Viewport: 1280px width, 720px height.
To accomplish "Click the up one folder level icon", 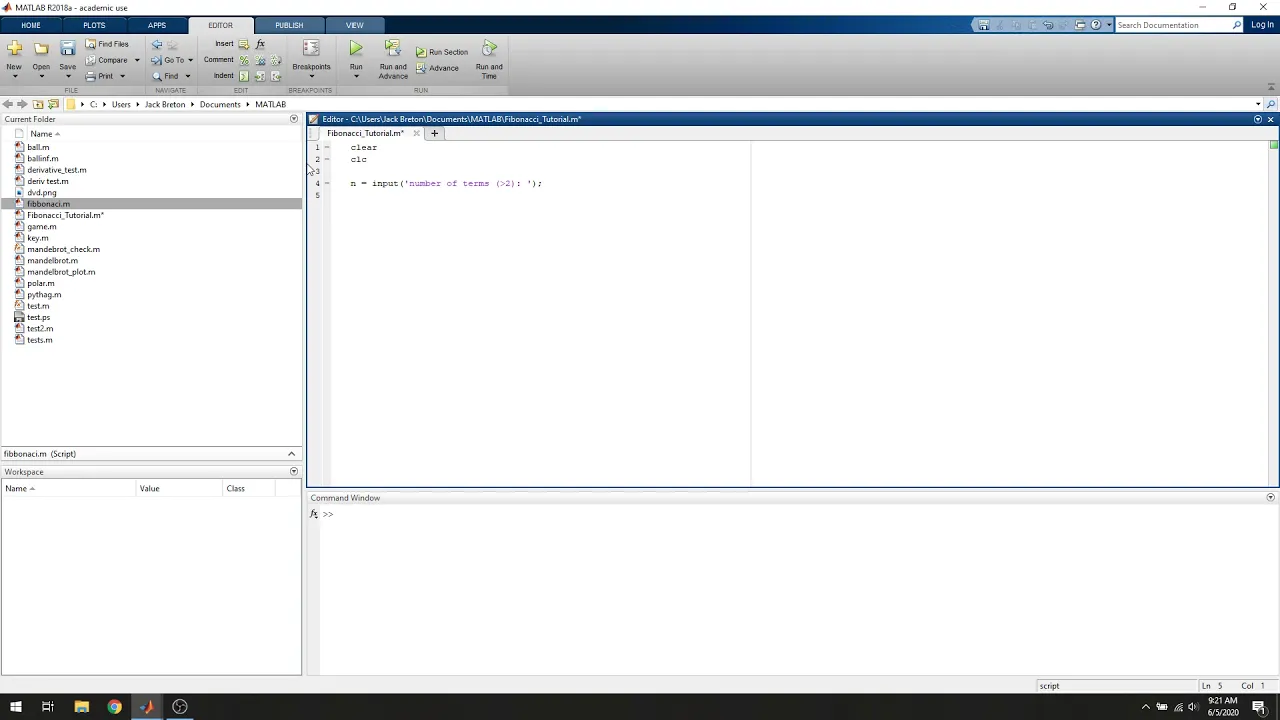I will [x=38, y=104].
